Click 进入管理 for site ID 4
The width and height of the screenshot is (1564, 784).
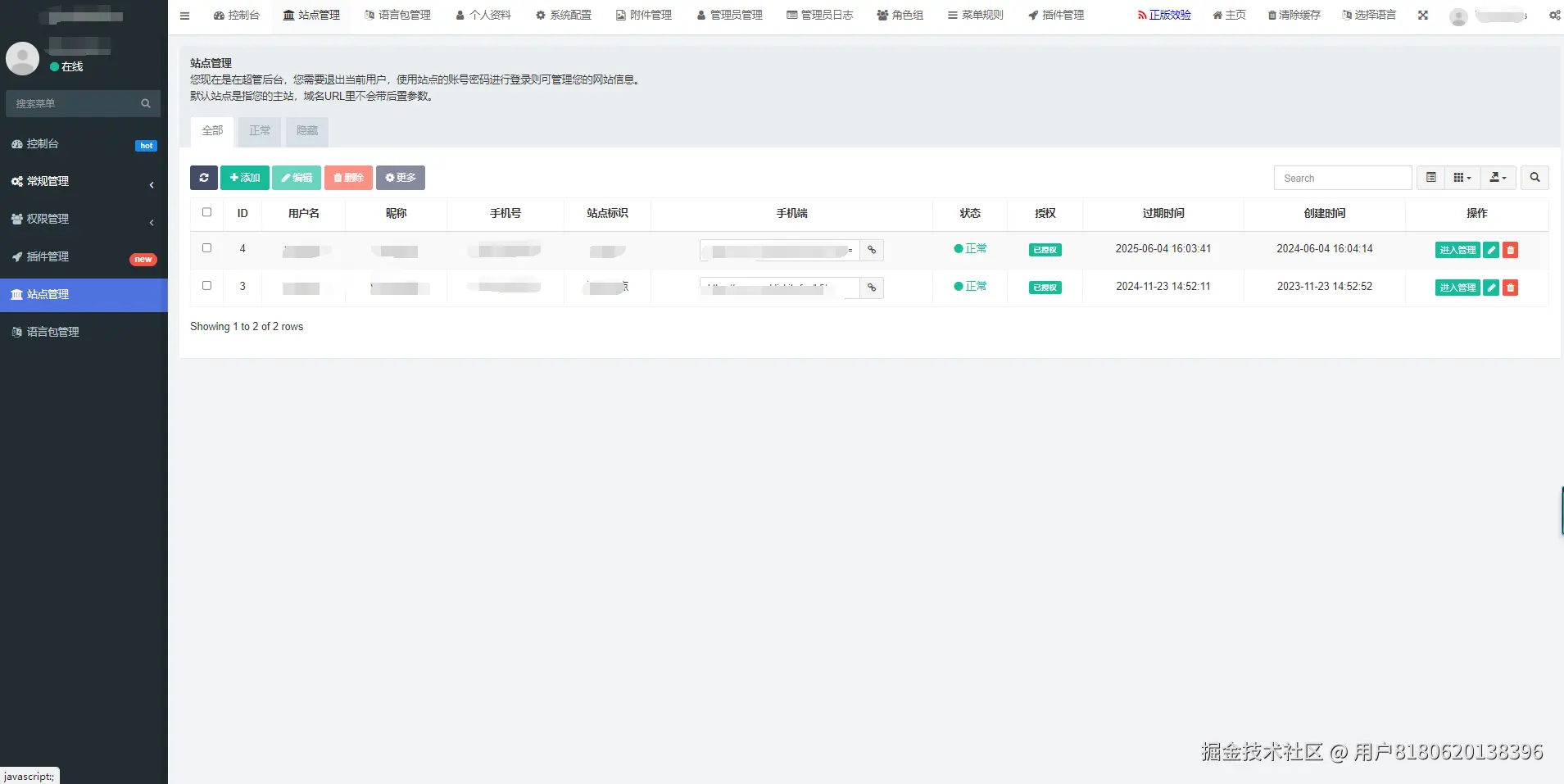tap(1457, 250)
